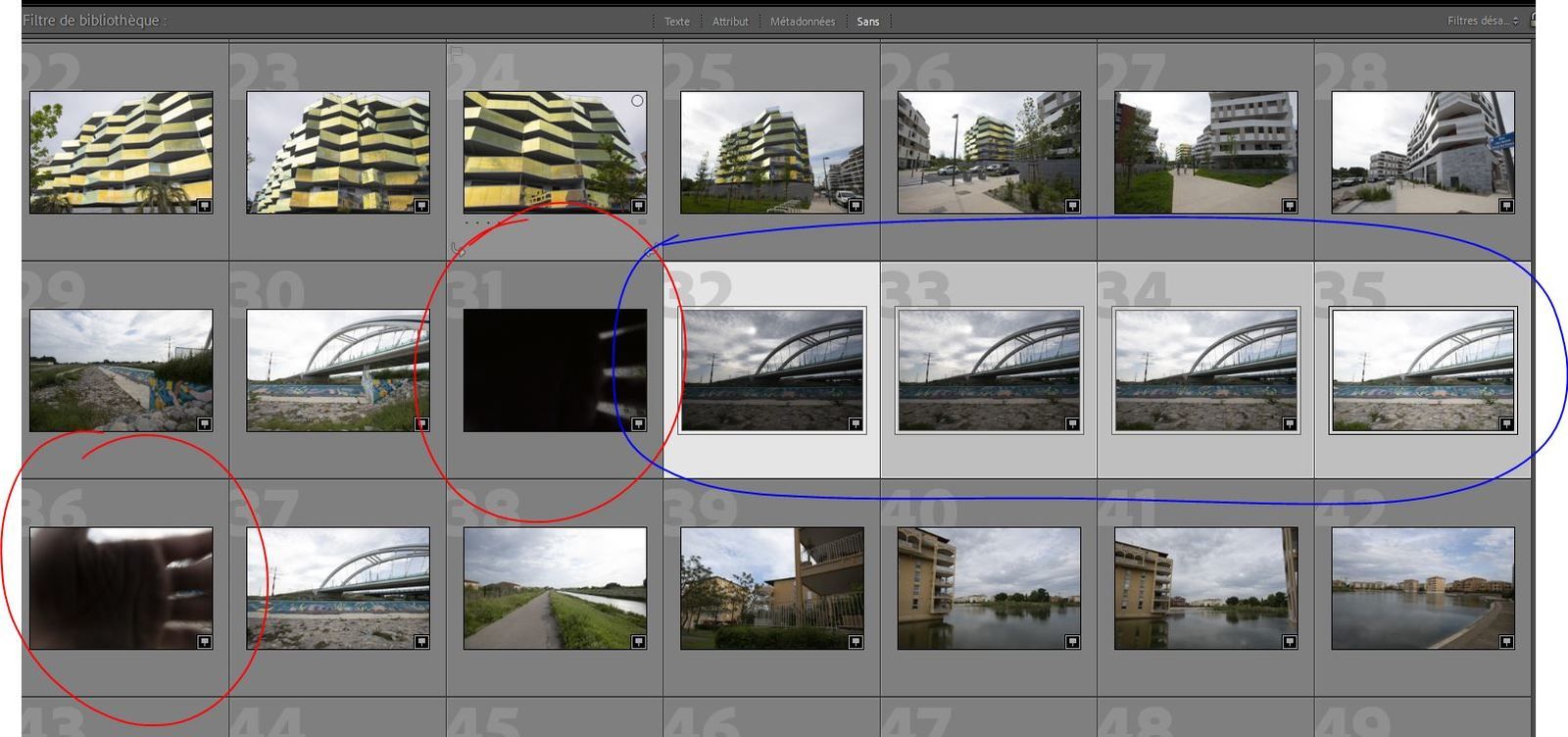Viewport: 1568px width, 737px height.
Task: Select bright bridge thumbnail 35
Action: pyautogui.click(x=1423, y=370)
